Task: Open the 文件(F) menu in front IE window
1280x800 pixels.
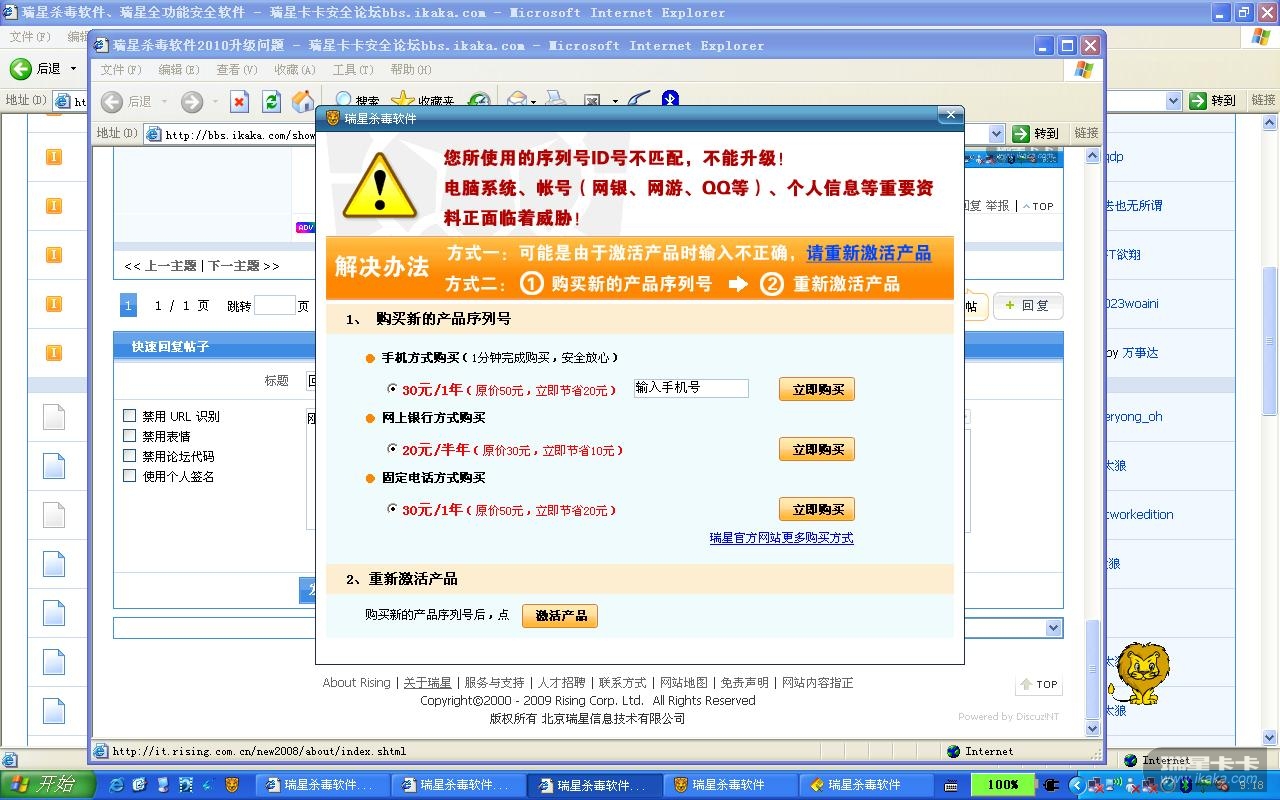Action: [x=121, y=70]
